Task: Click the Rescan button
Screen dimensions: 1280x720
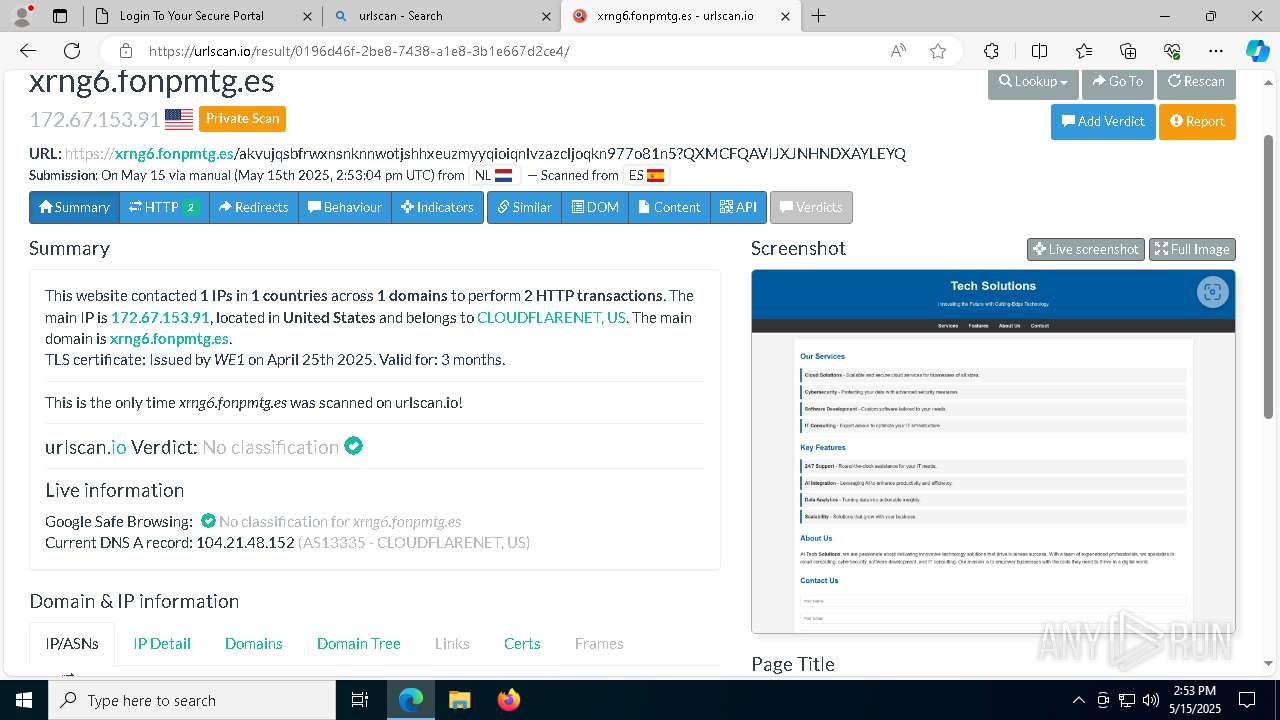Action: click(x=1196, y=83)
